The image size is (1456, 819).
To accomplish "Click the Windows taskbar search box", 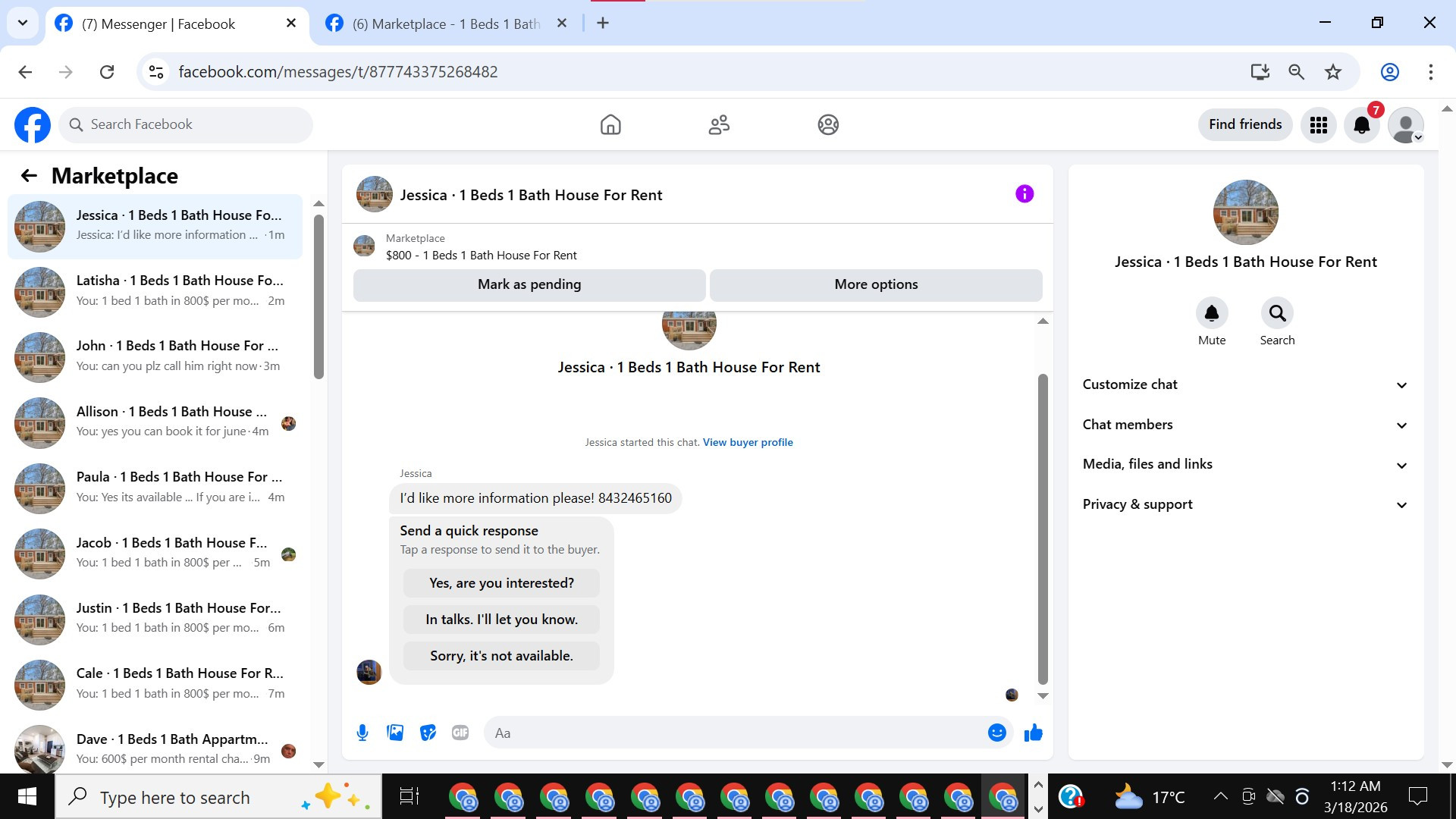I will coord(218,797).
